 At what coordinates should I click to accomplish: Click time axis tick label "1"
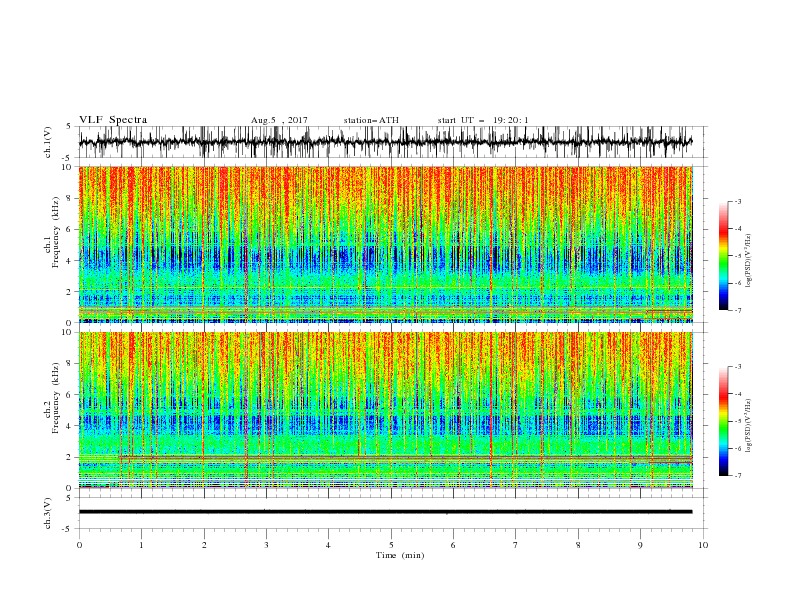point(141,545)
